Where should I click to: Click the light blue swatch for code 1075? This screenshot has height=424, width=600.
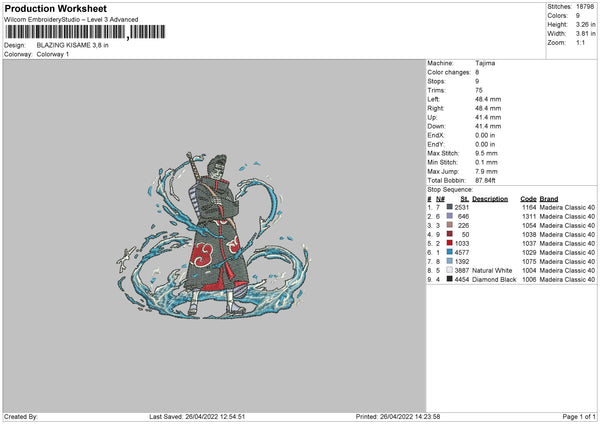[450, 261]
